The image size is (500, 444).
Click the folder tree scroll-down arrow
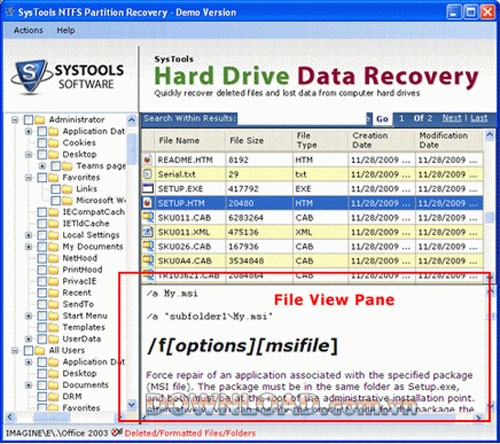(132, 405)
